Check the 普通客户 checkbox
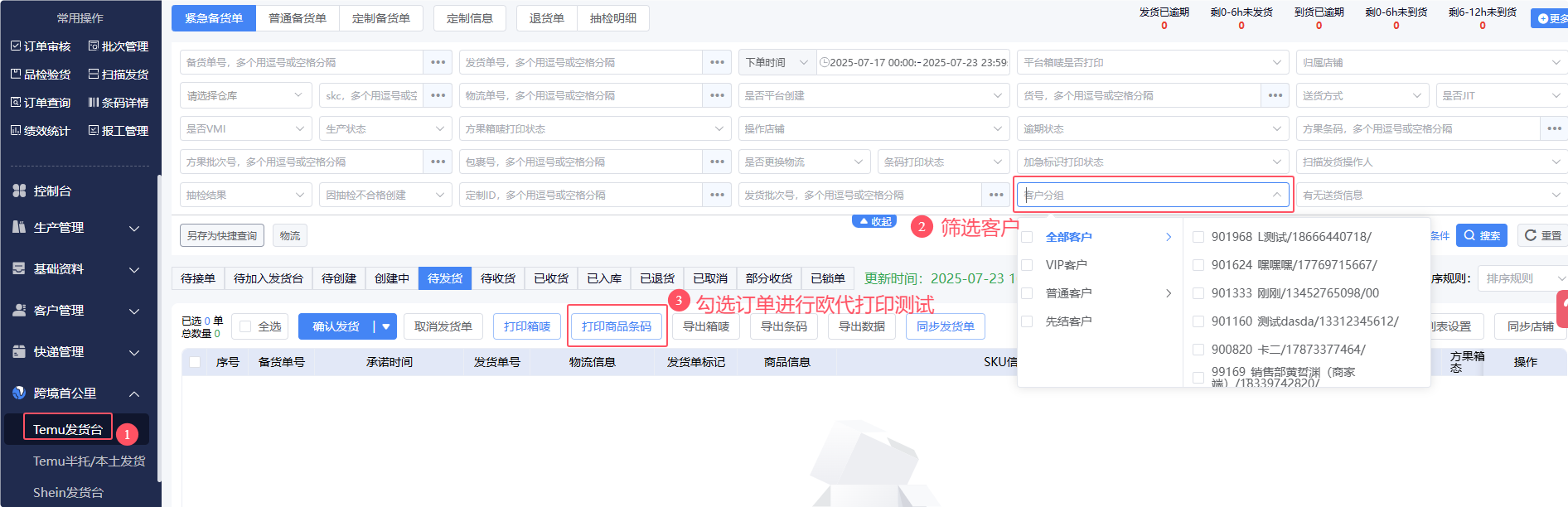The image size is (1568, 507). 1027,293
